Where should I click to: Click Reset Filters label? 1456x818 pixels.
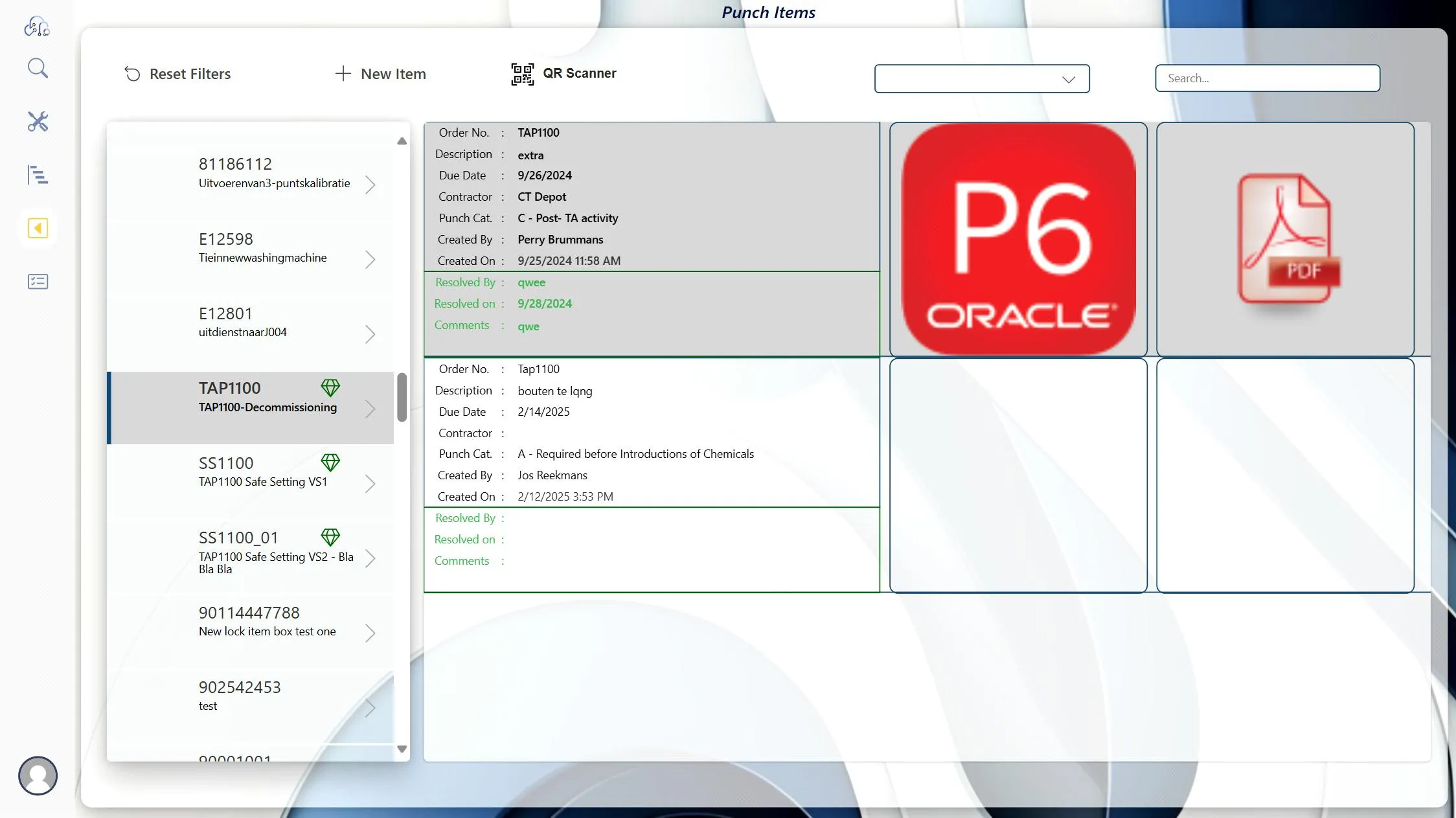tap(190, 74)
